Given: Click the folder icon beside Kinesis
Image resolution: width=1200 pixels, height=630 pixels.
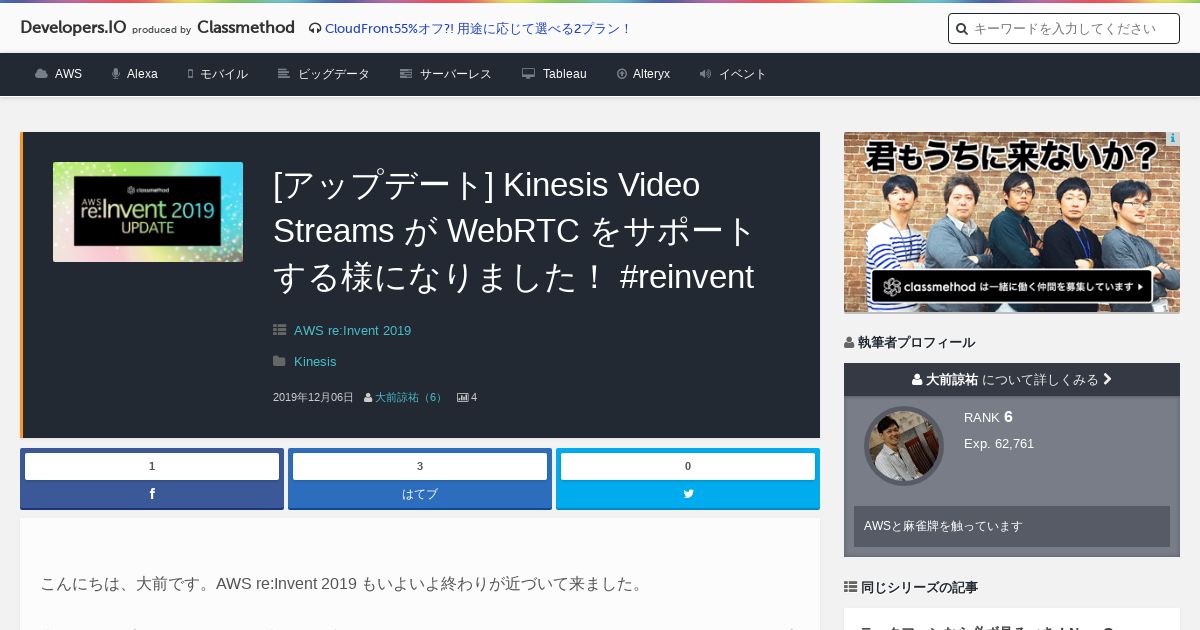Looking at the screenshot, I should click(x=280, y=361).
